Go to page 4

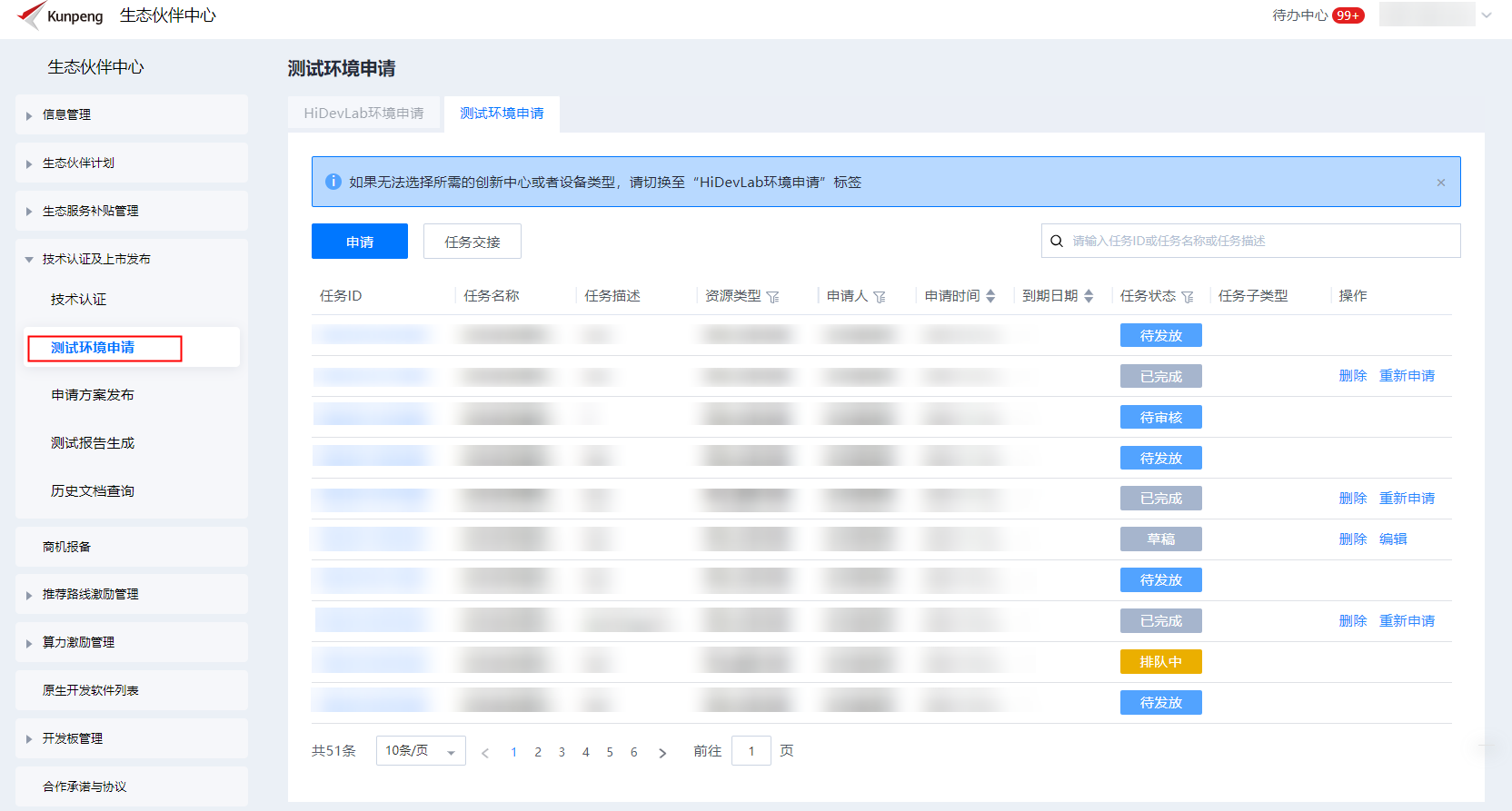coord(586,752)
